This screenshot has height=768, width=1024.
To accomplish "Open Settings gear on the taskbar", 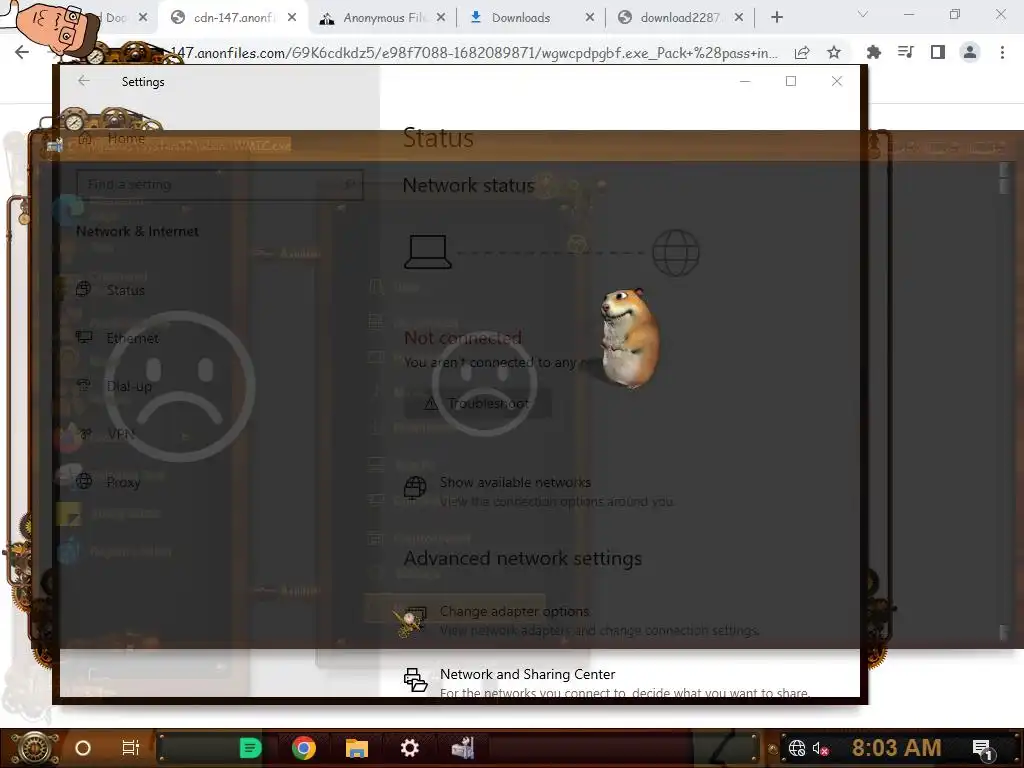I will [x=409, y=748].
